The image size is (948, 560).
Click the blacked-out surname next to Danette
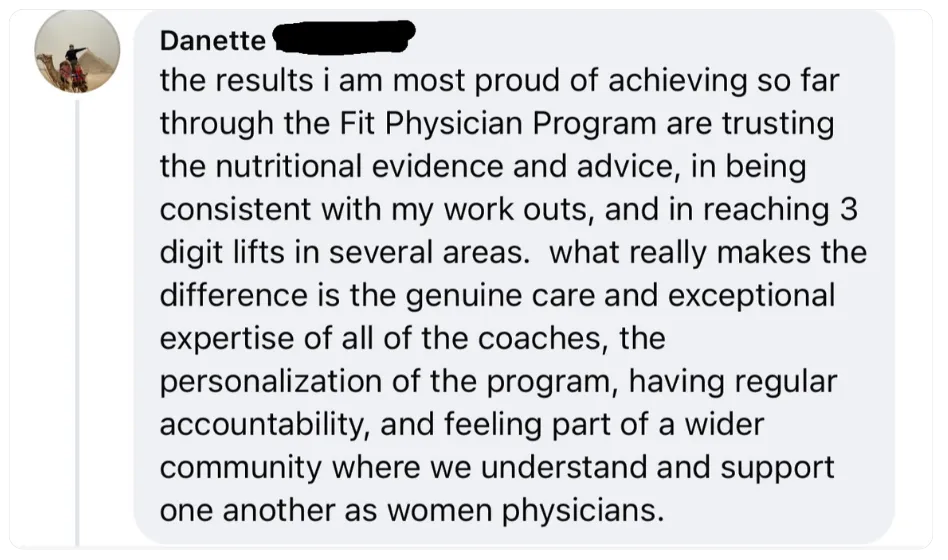pos(343,37)
